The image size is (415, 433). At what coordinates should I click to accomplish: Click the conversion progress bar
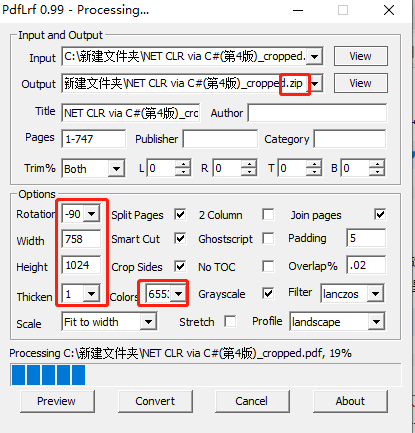206,375
